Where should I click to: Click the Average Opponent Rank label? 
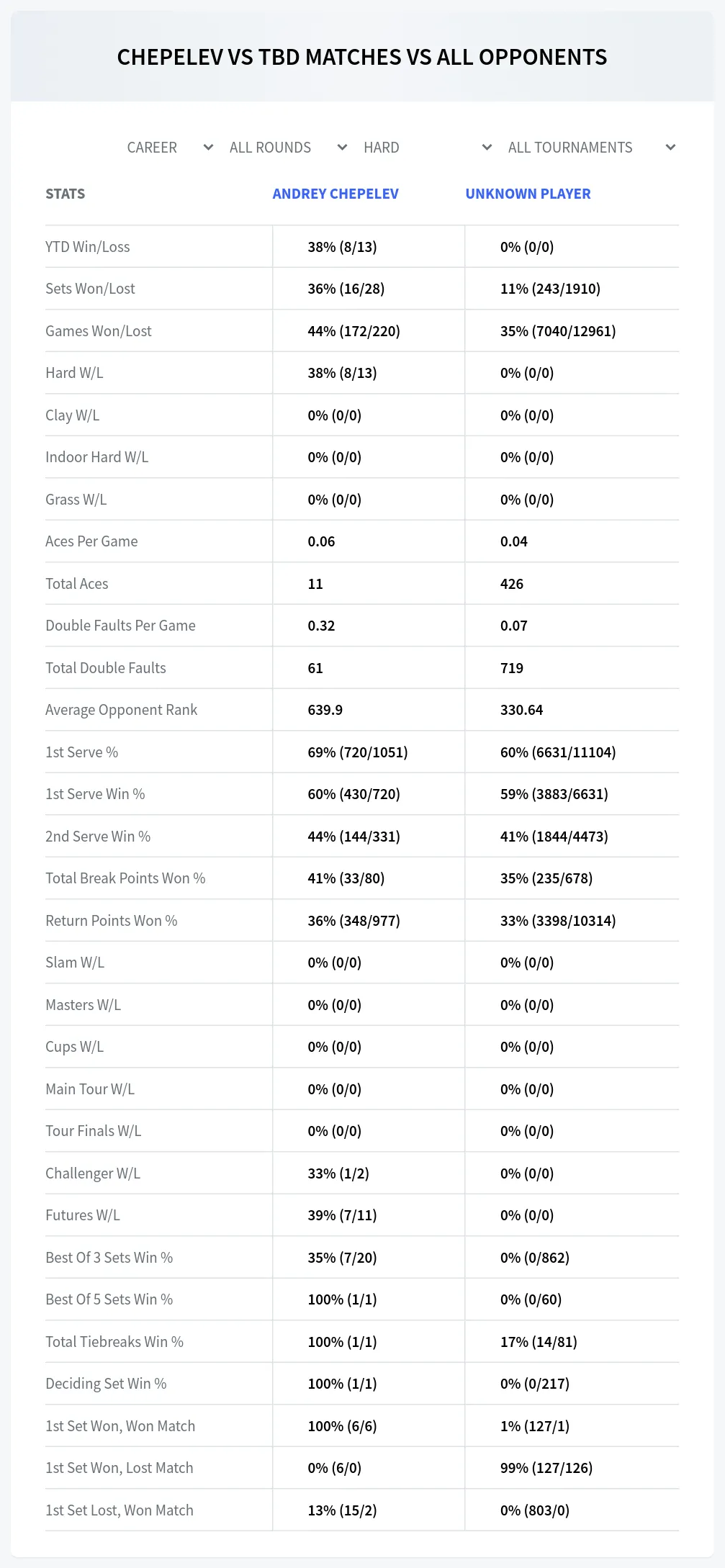121,710
